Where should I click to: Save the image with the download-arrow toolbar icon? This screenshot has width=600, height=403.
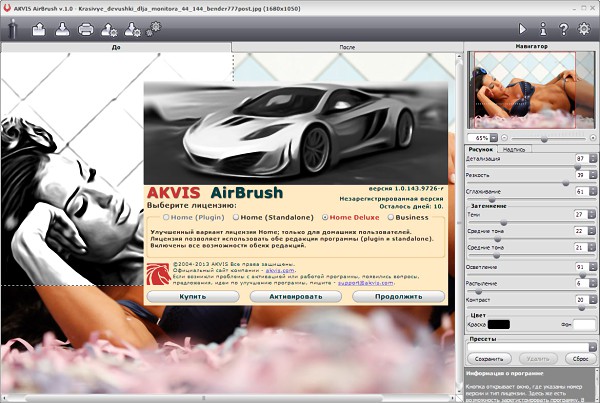coord(62,29)
